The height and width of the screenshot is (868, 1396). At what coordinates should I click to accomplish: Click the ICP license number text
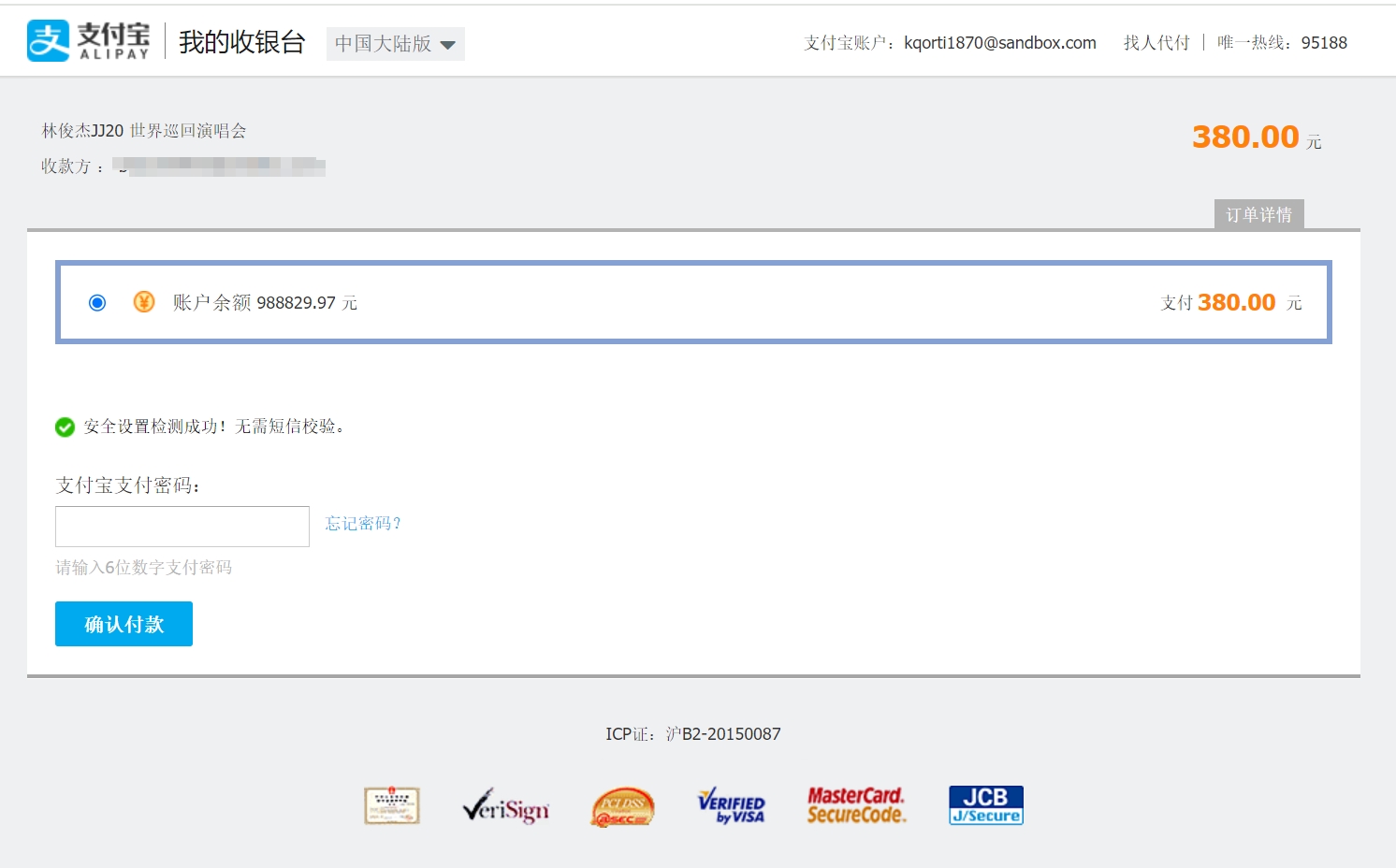pos(693,734)
